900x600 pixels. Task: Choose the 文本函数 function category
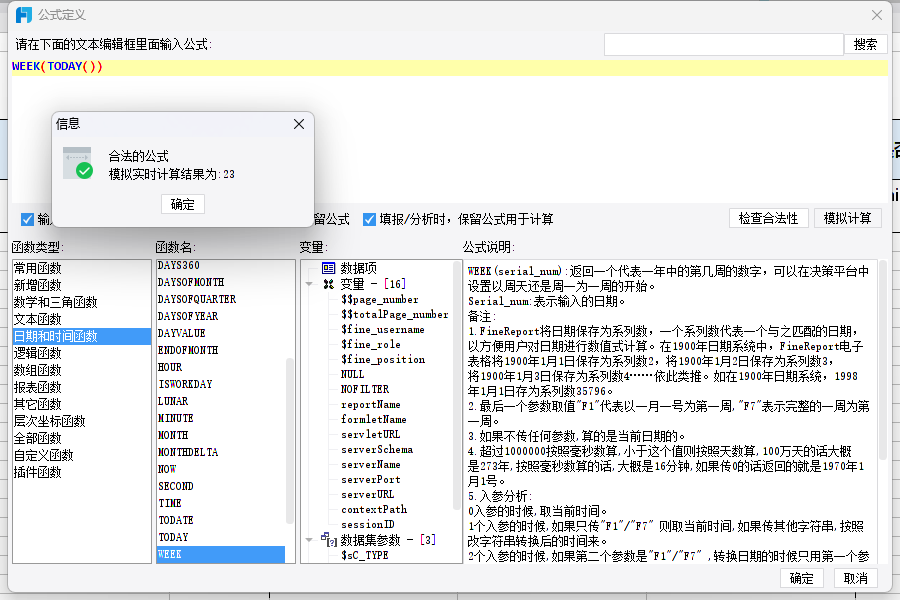pyautogui.click(x=37, y=319)
